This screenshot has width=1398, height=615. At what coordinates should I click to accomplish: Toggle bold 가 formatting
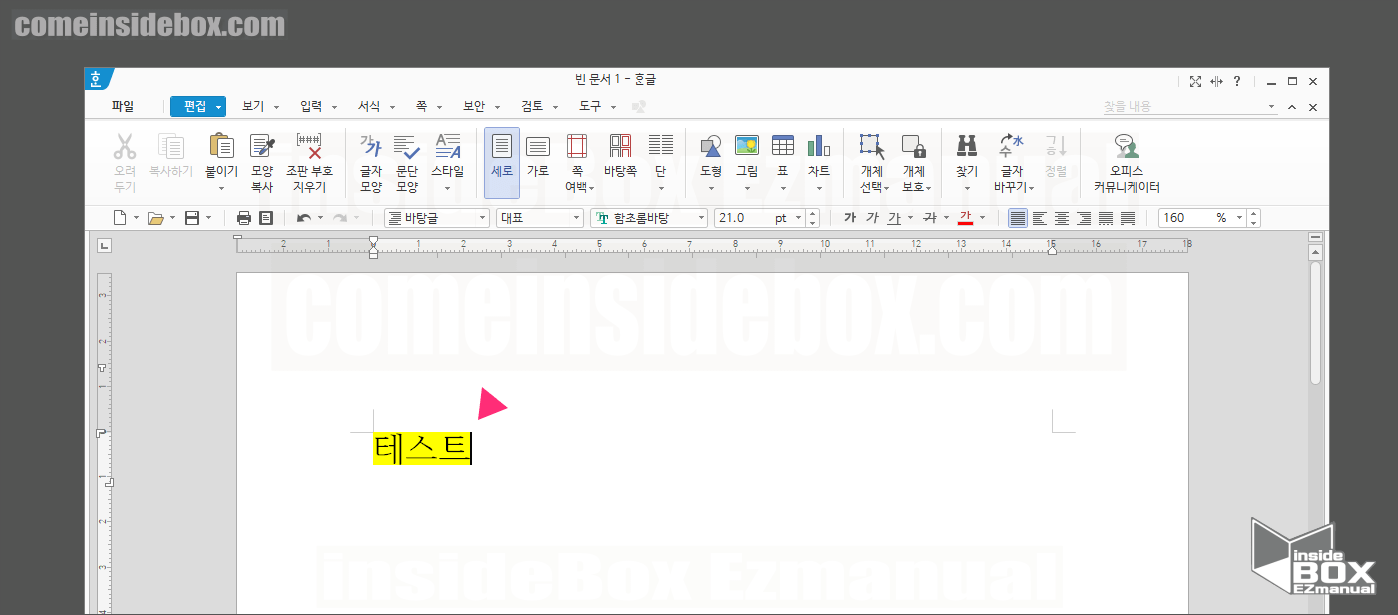click(x=850, y=218)
